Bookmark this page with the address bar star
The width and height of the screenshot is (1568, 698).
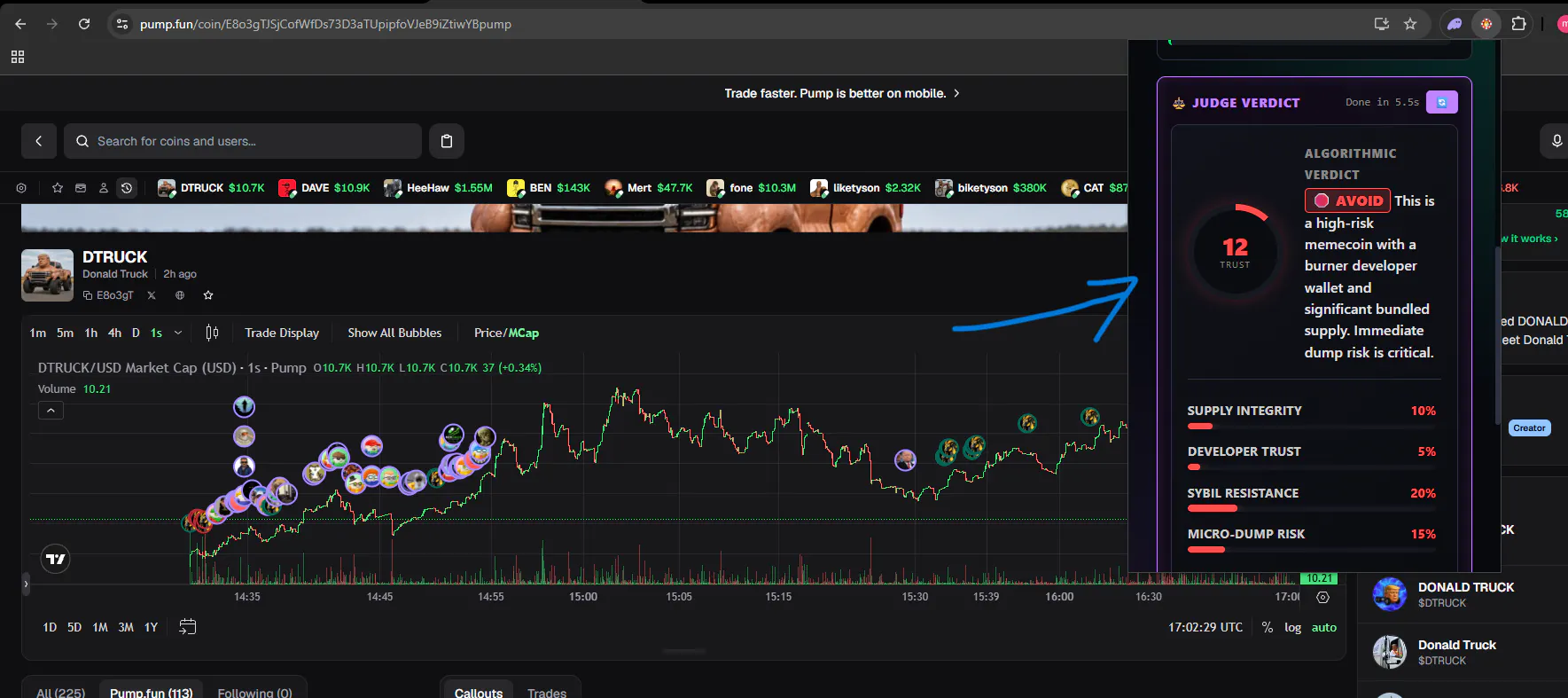click(1410, 24)
